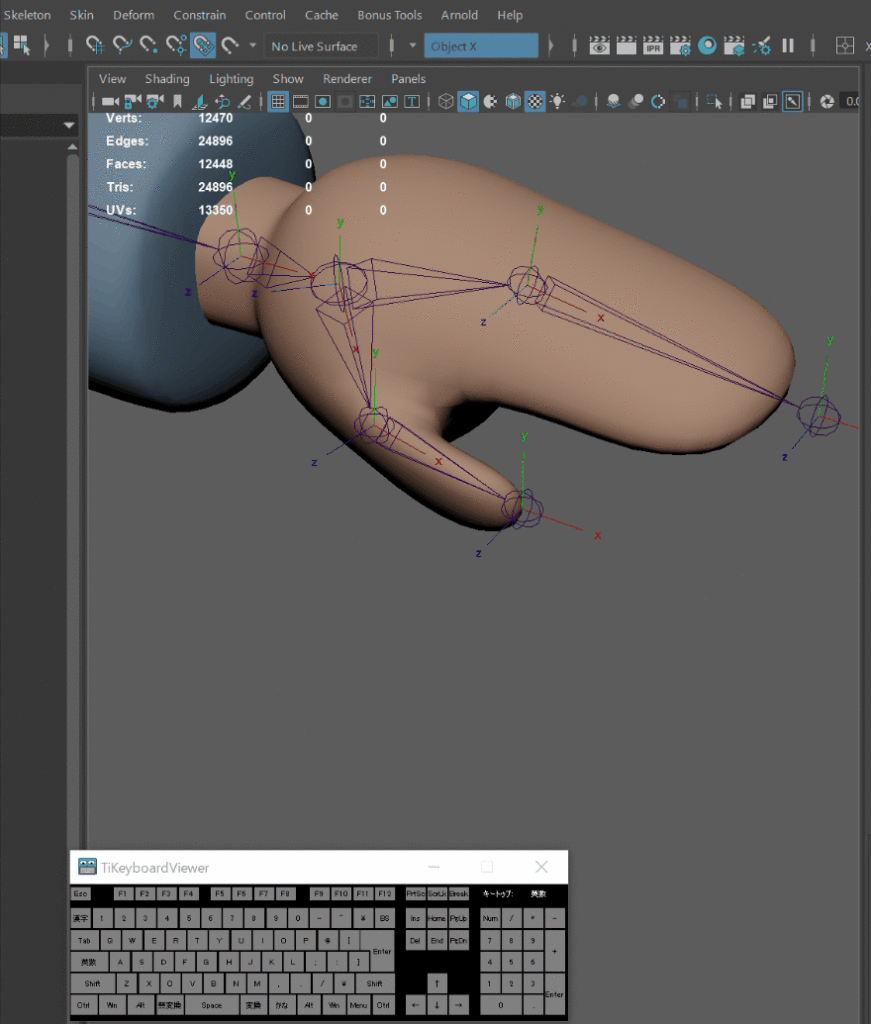The height and width of the screenshot is (1024, 871).
Task: Click the Home key in TiKeyboardViewer
Action: 437,918
